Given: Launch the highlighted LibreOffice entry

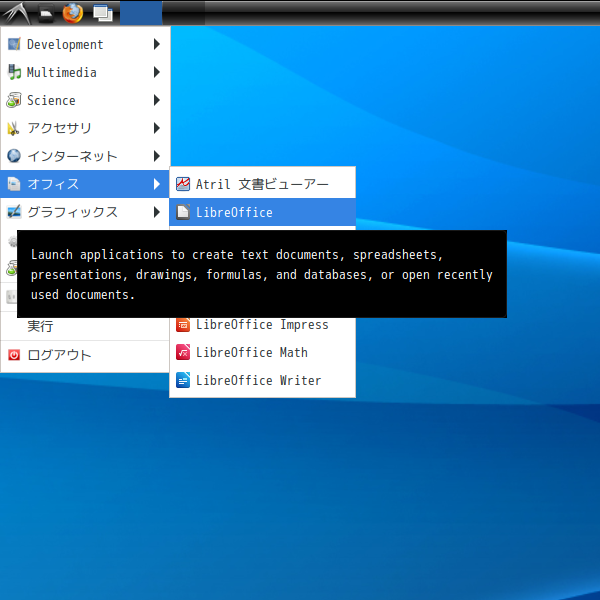Looking at the screenshot, I should pyautogui.click(x=262, y=212).
